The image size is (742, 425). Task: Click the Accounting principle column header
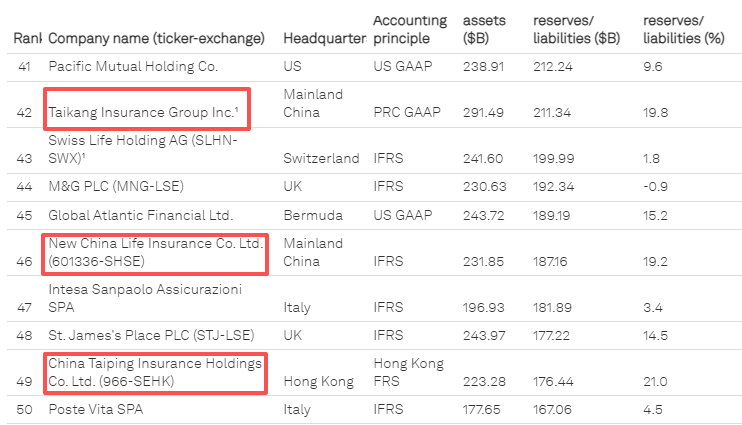(x=401, y=29)
